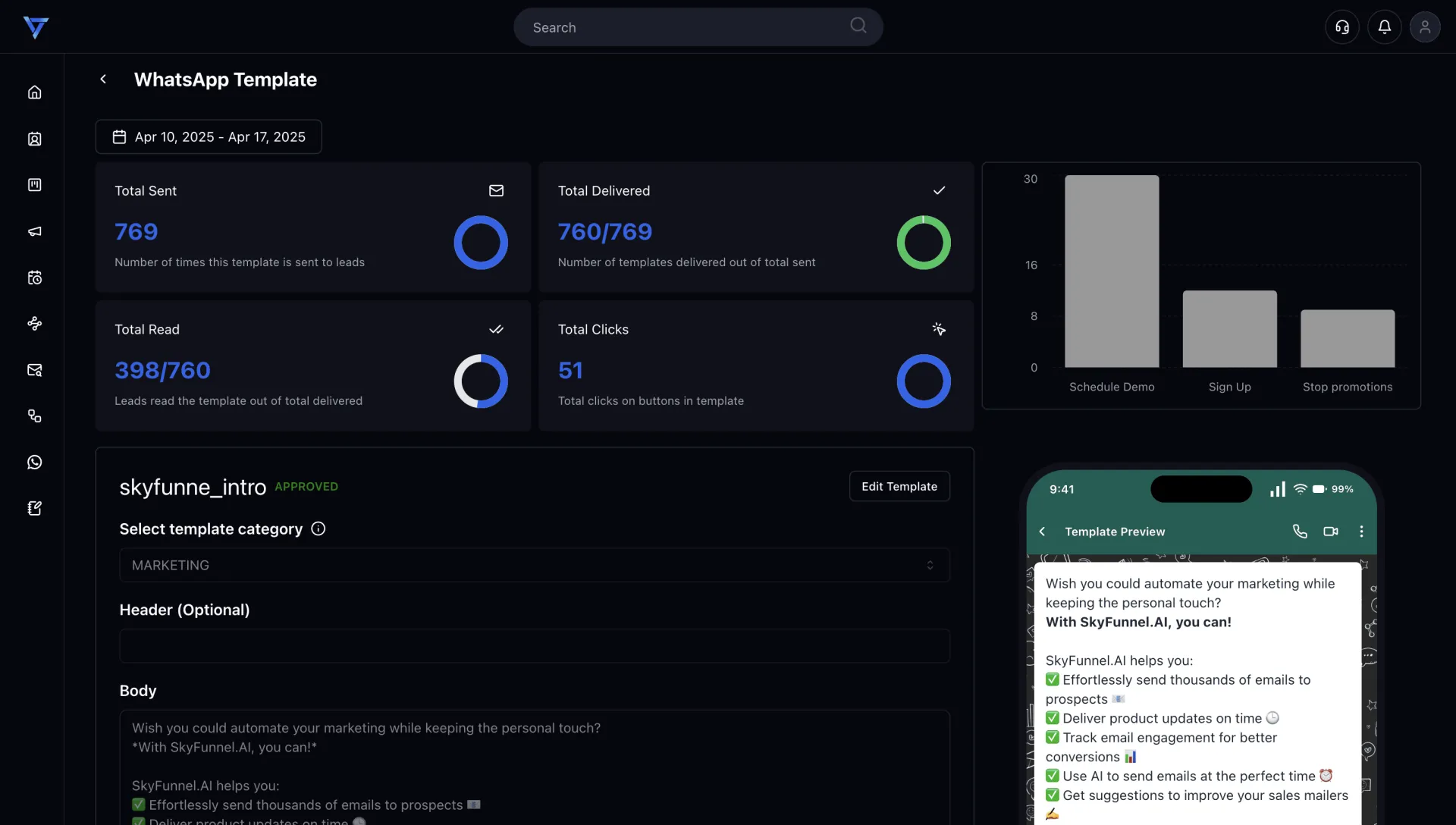Click the back chevron beside WhatsApp Template

[103, 80]
